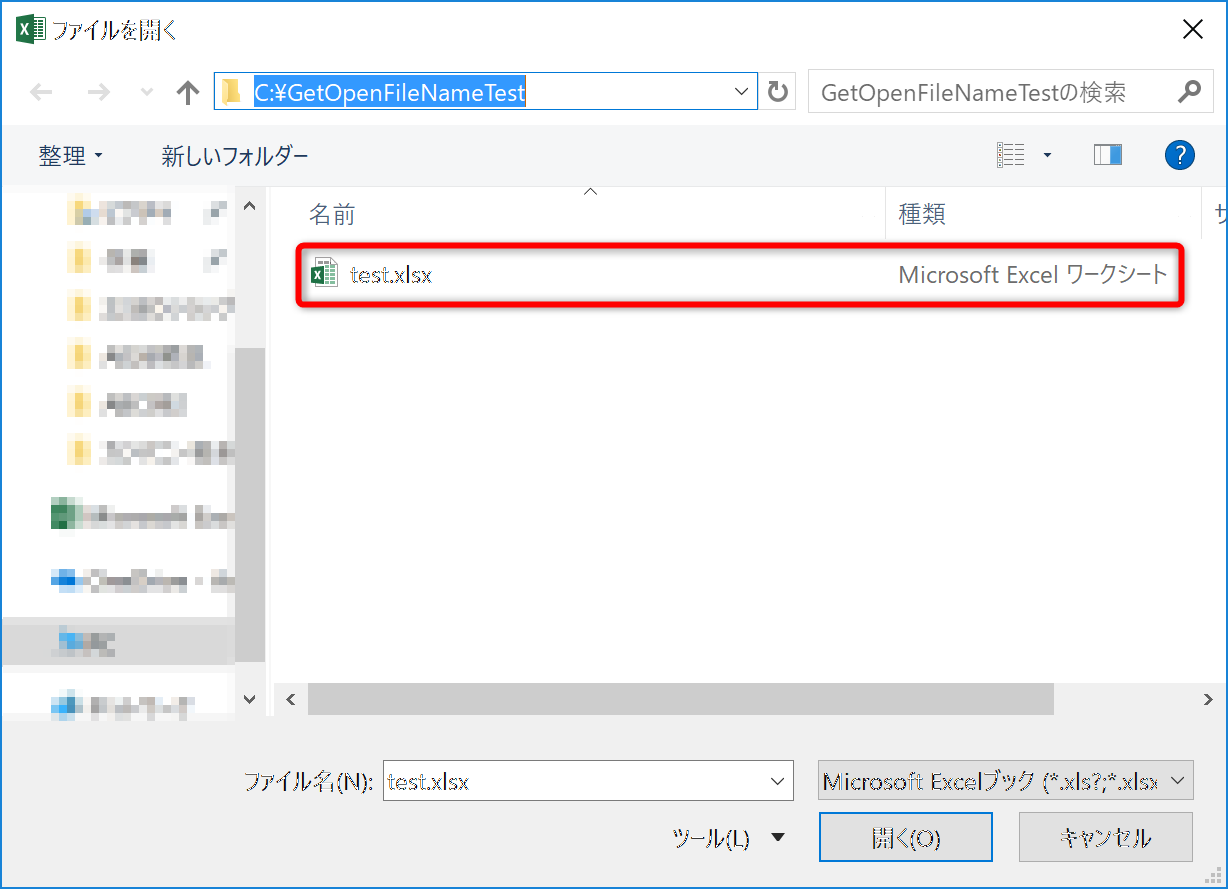Open the ツール(L) menu
Viewport: 1228px width, 889px height.
(728, 838)
